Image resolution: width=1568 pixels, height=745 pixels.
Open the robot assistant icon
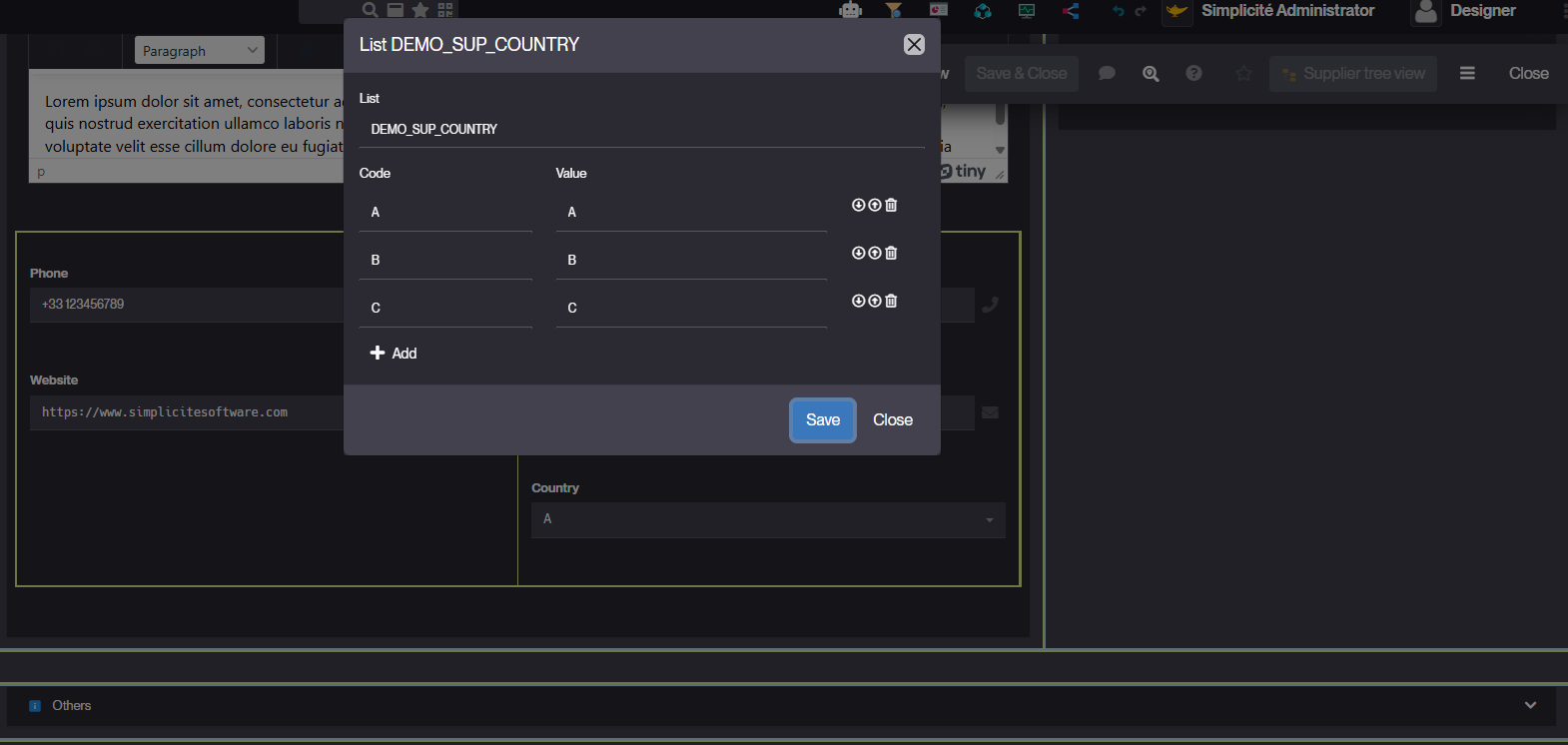coord(851,10)
